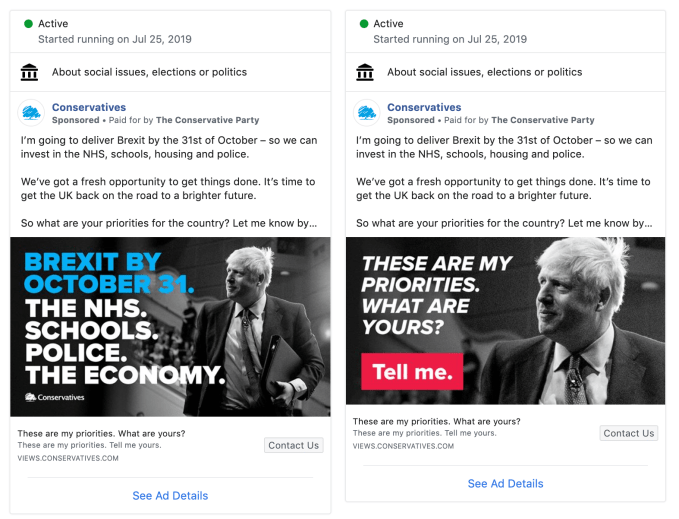Click the right ad's politics building icon

point(366,72)
